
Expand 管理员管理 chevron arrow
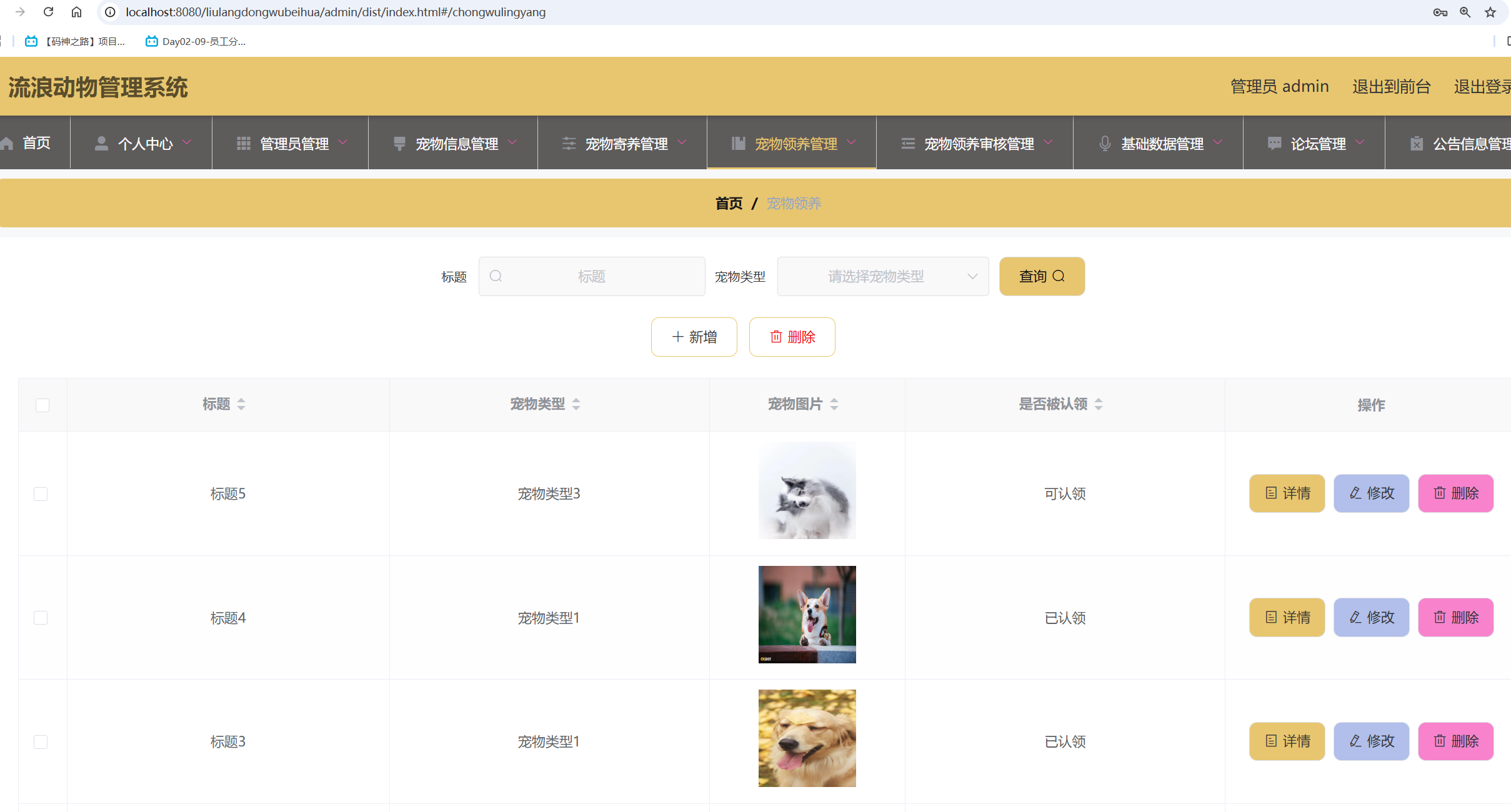pyautogui.click(x=342, y=142)
